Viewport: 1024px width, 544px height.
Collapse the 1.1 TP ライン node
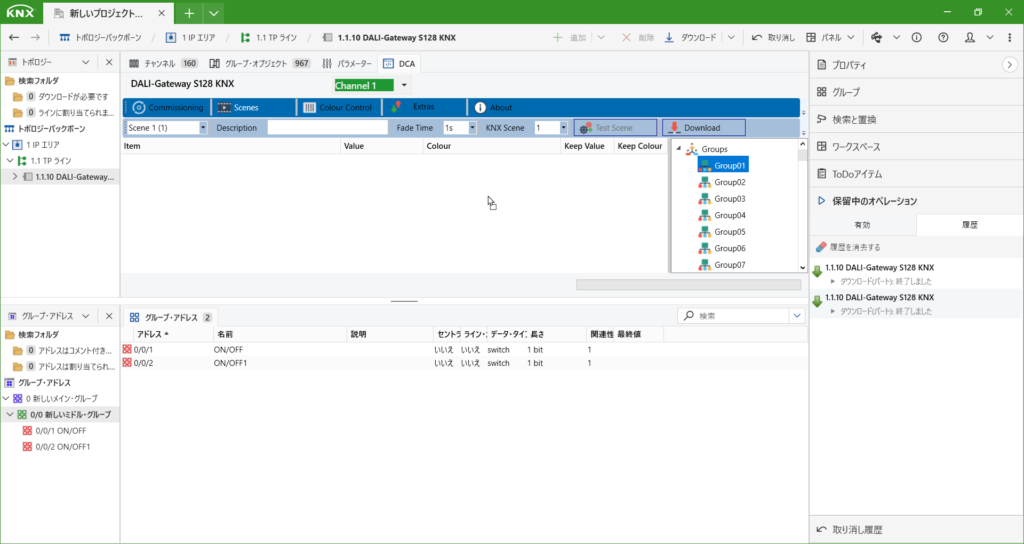click(x=11, y=161)
